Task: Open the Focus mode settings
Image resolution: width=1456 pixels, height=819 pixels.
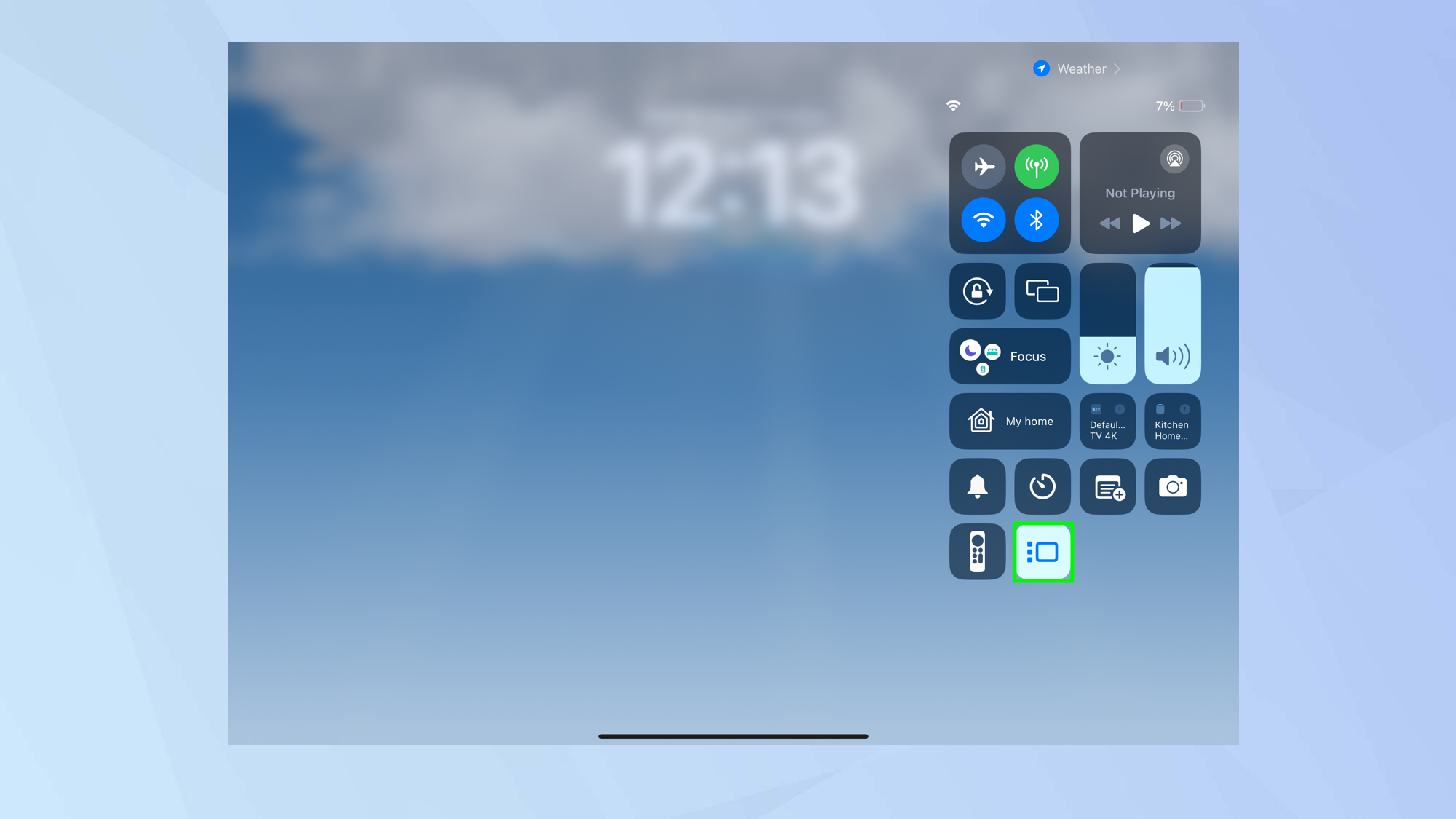Action: (1010, 356)
